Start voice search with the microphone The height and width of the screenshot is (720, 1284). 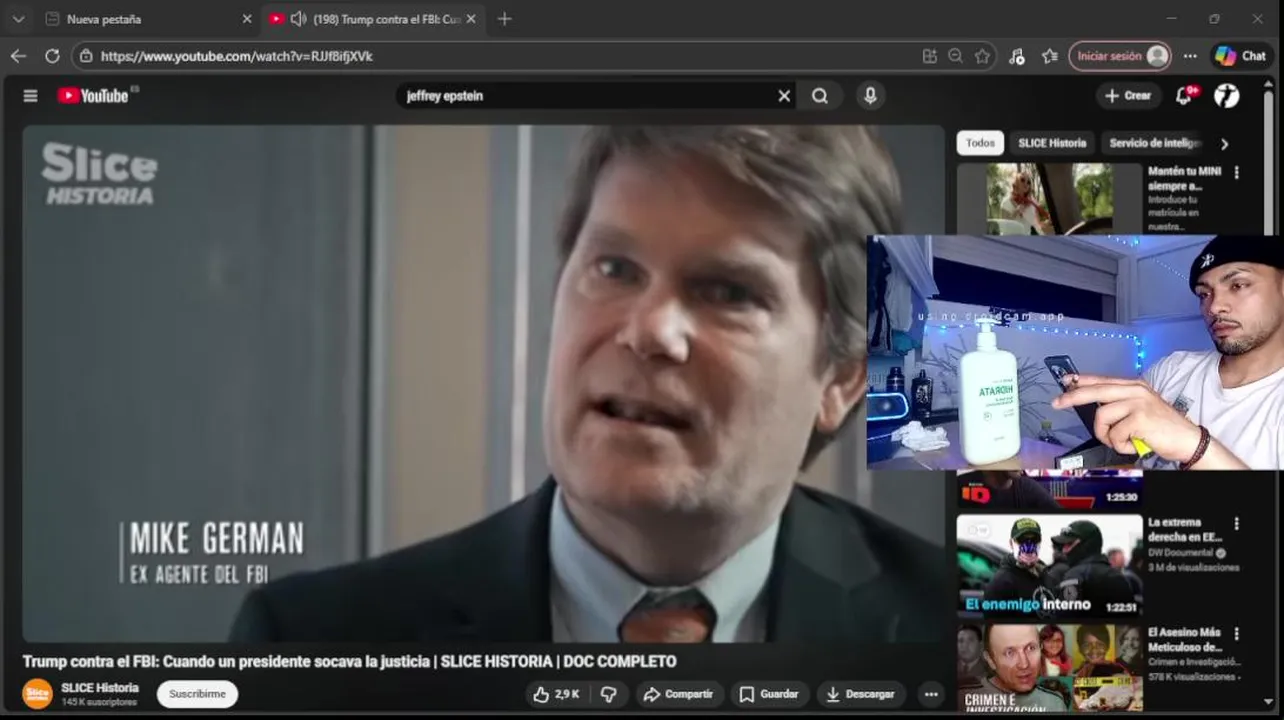click(x=870, y=96)
